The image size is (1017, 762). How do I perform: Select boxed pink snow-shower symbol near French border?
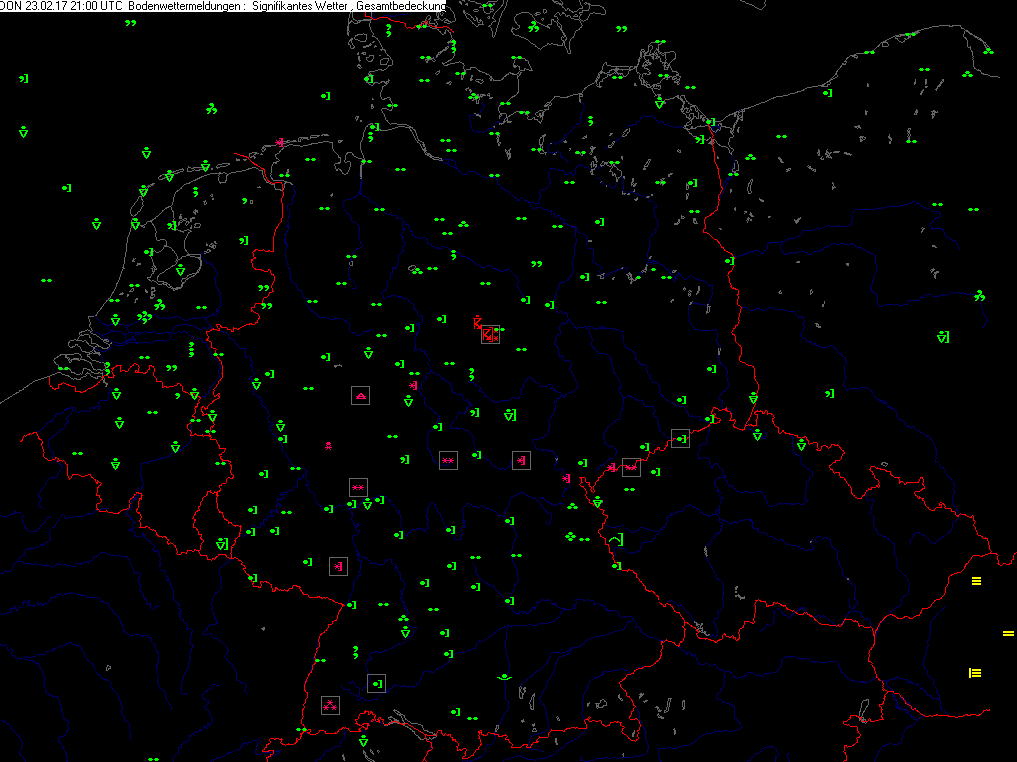(x=338, y=566)
